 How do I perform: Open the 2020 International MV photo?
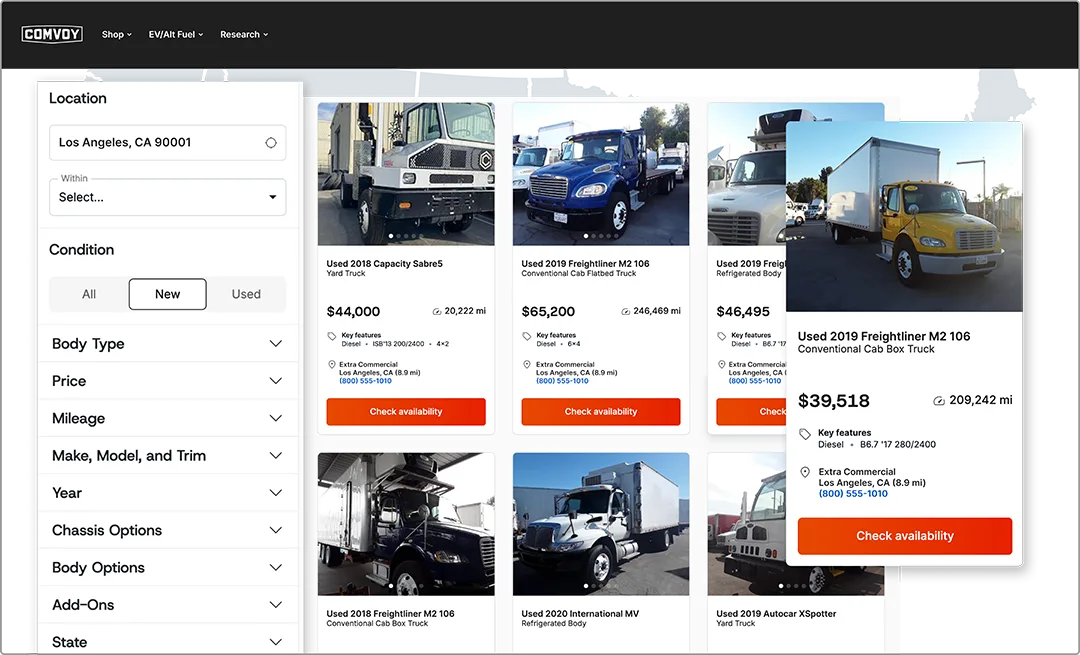tap(601, 523)
